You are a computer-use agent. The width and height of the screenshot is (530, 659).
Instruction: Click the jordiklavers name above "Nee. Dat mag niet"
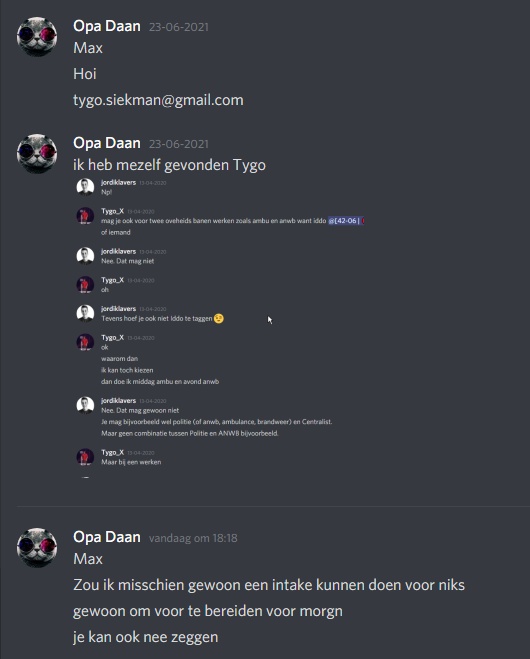pyautogui.click(x=119, y=251)
